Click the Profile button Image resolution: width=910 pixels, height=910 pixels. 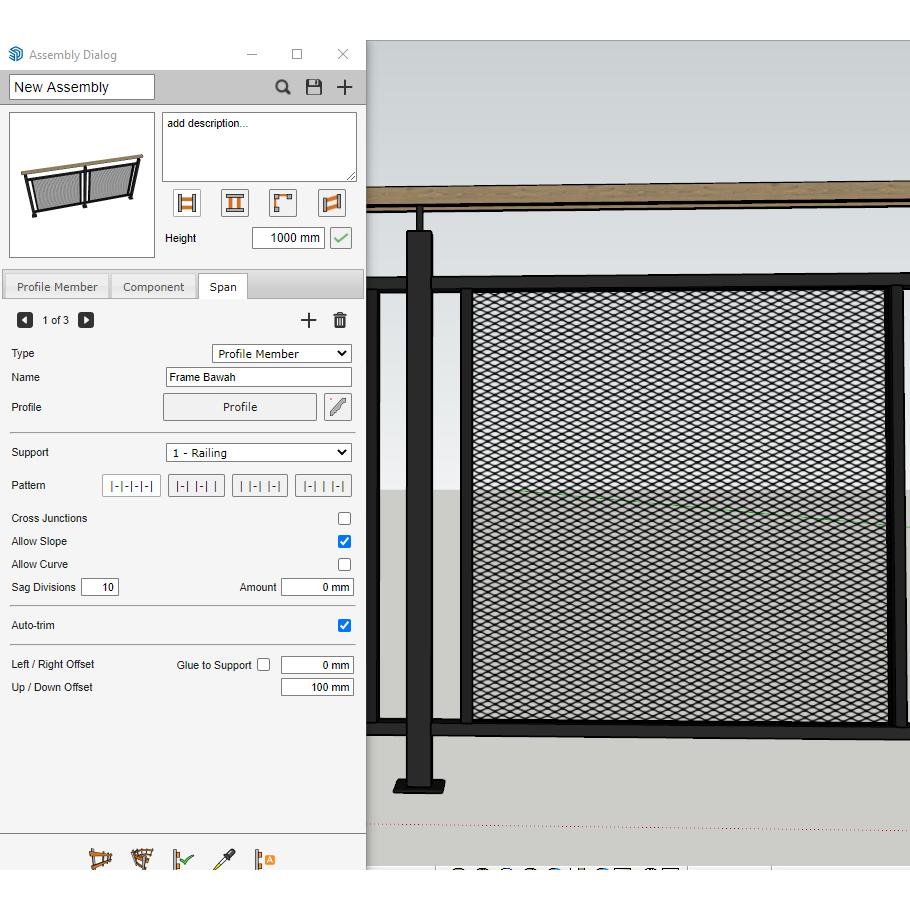click(x=240, y=407)
